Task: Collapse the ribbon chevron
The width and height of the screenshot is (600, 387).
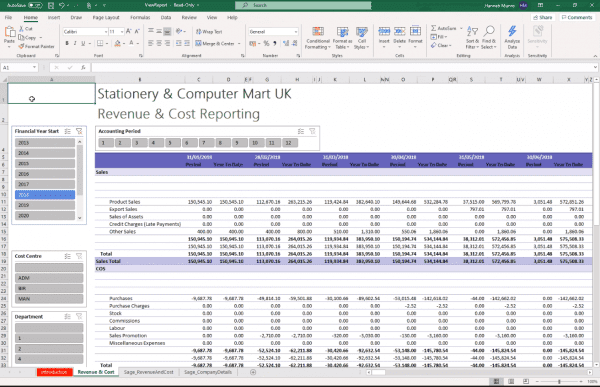Action: click(595, 56)
